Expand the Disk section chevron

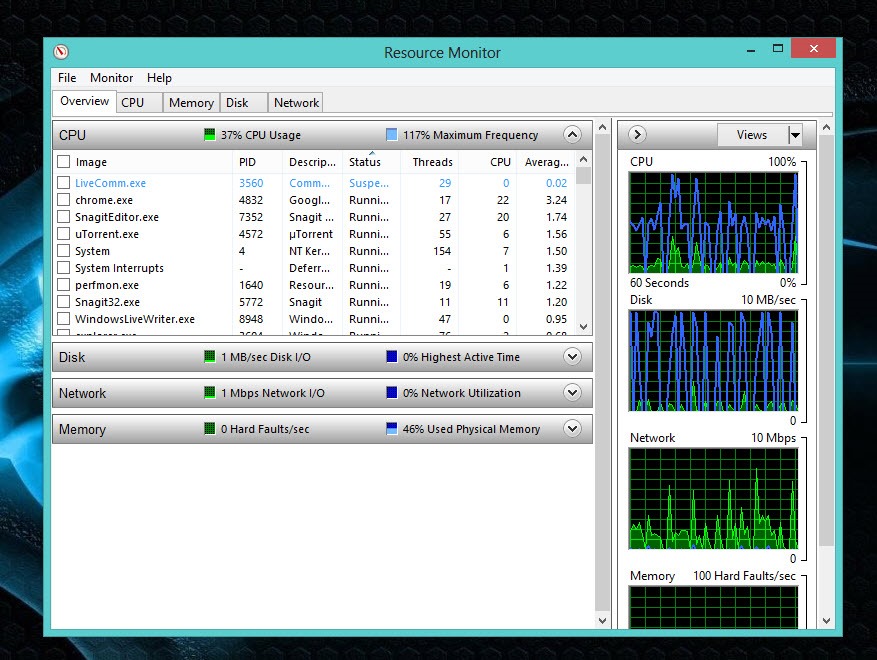click(x=572, y=357)
